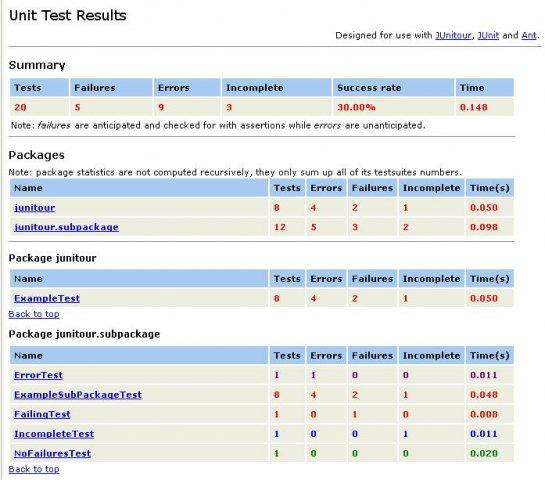The image size is (545, 480).
Task: Open the FailingTest link
Action: (x=42, y=414)
